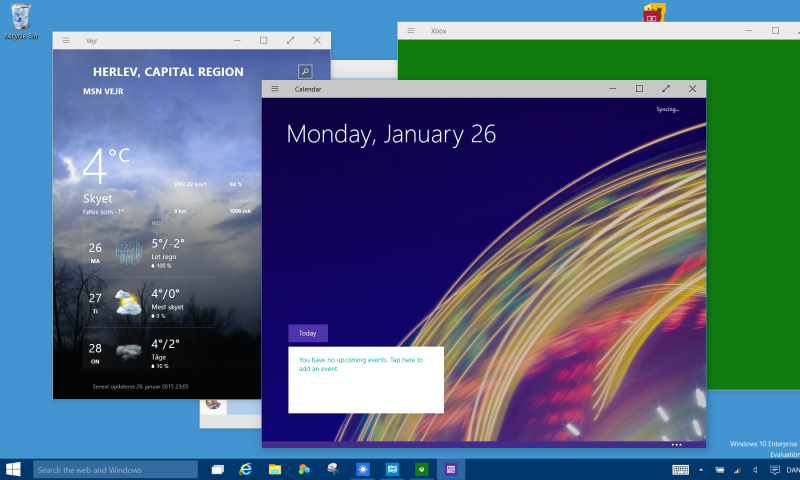Toggle full-screen arrow in Vejr title bar

coord(290,40)
